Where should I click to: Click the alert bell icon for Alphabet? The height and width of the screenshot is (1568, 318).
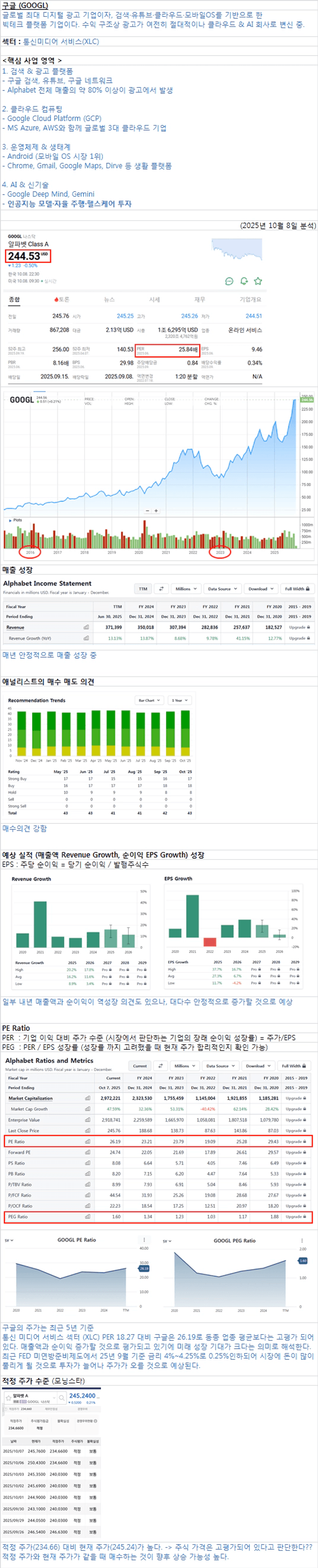pos(243,281)
